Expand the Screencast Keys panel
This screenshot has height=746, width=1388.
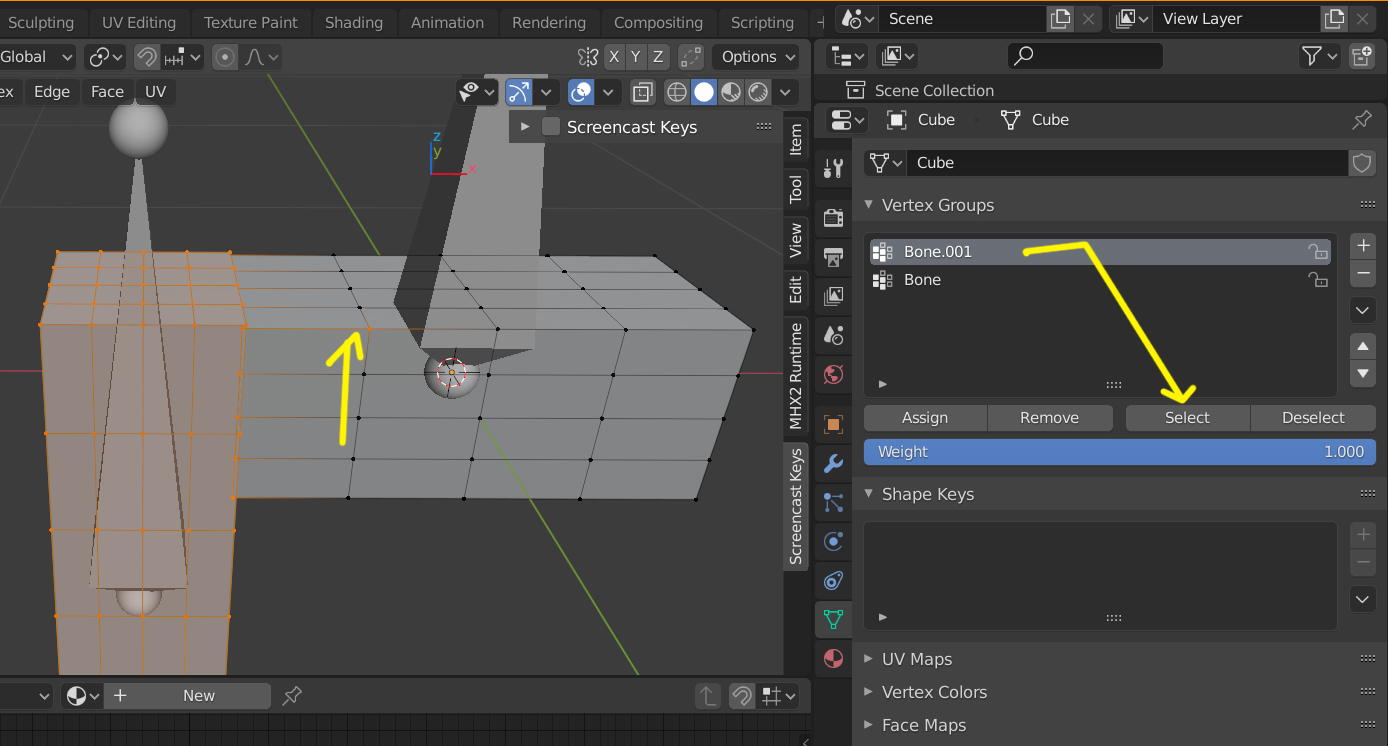(525, 127)
